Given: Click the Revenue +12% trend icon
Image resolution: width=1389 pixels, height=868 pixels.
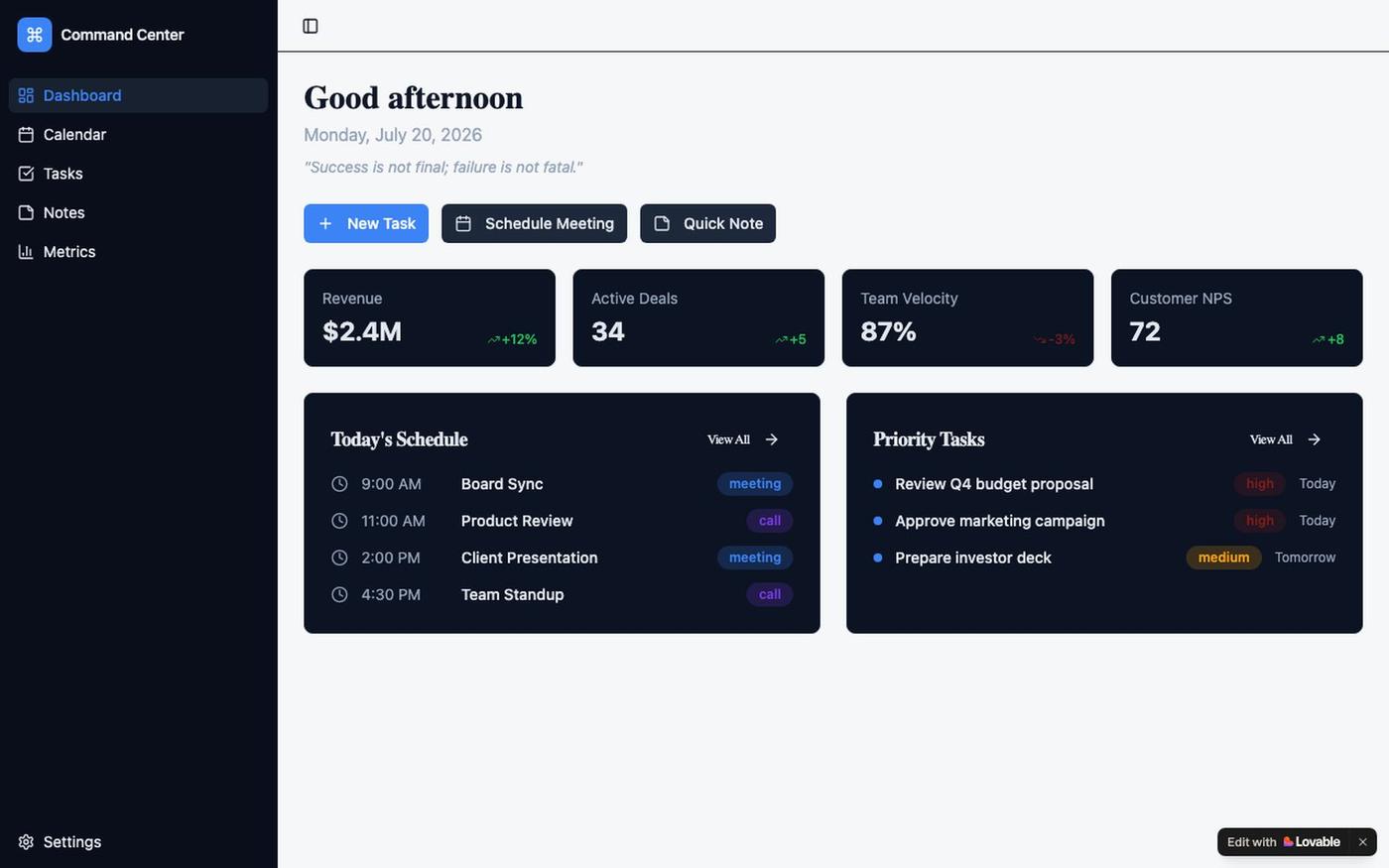Looking at the screenshot, I should (493, 339).
